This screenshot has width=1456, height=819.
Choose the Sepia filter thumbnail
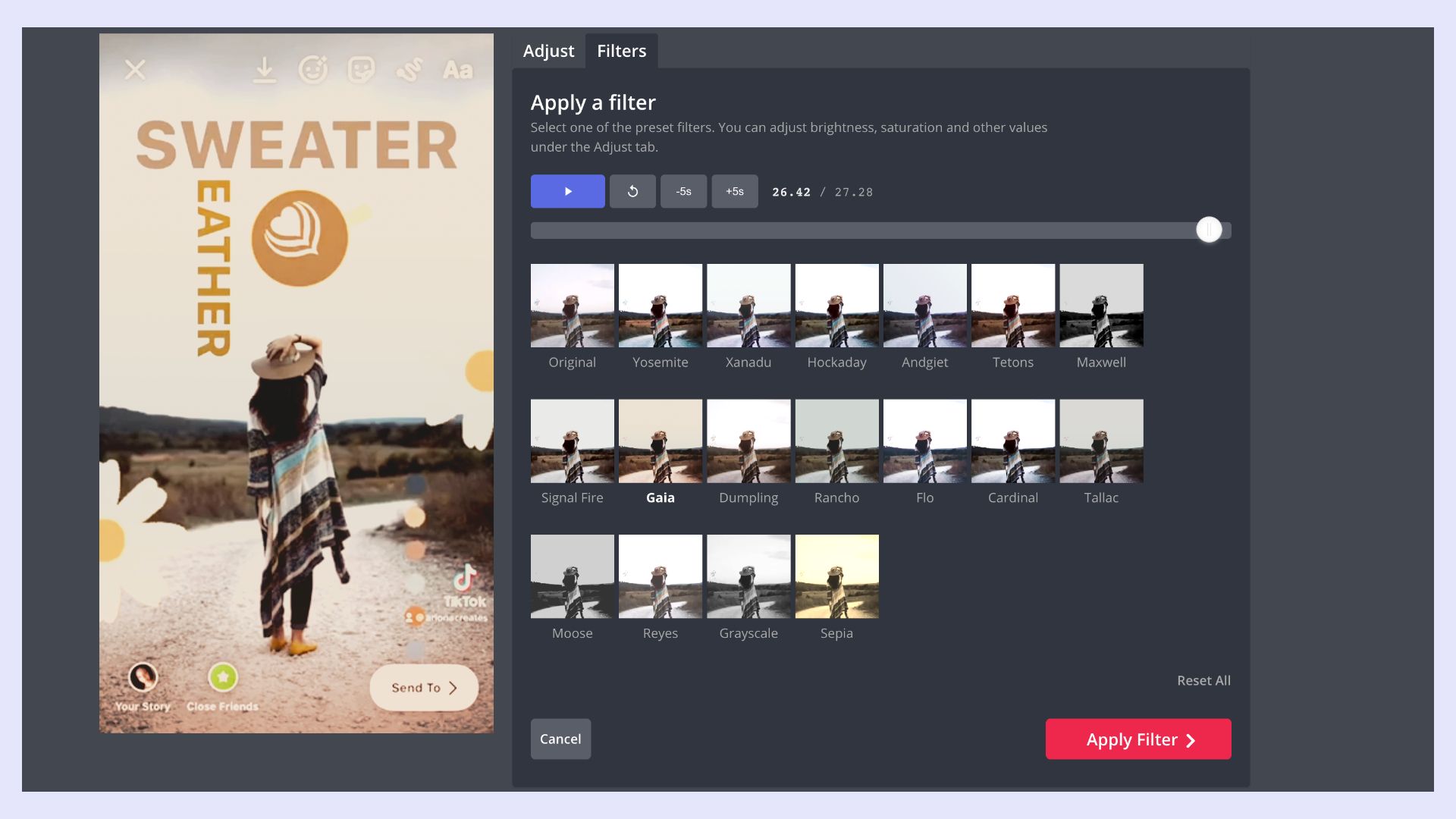[x=836, y=576]
